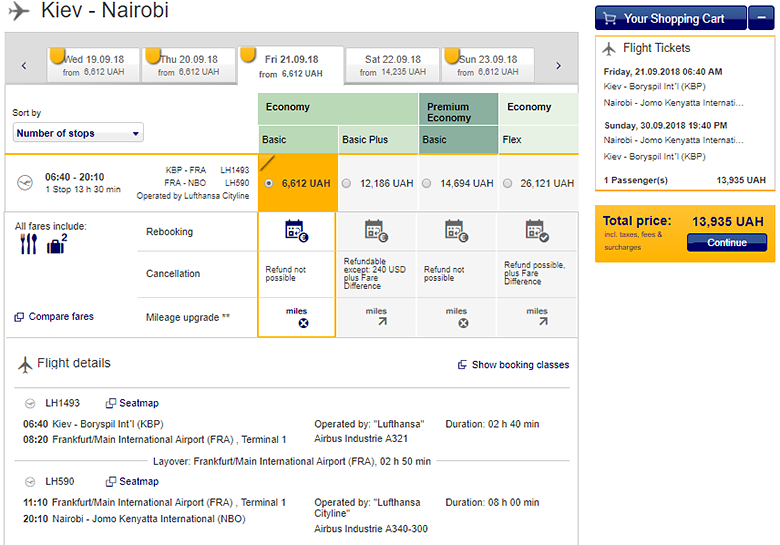780x545 pixels.
Task: Click the Economy Basic miles unavailable icon
Action: click(297, 323)
